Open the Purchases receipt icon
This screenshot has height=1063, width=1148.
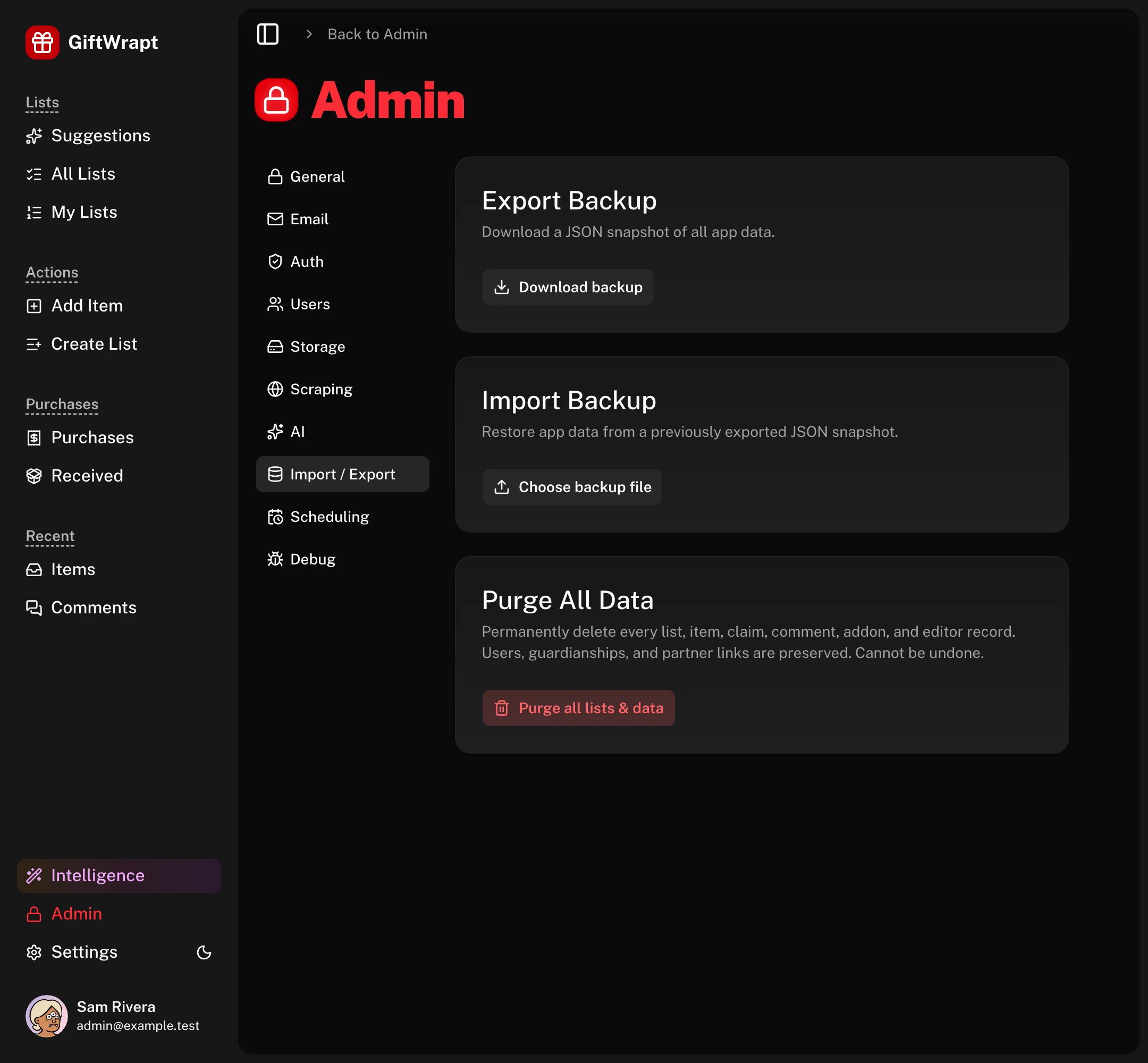(x=34, y=438)
